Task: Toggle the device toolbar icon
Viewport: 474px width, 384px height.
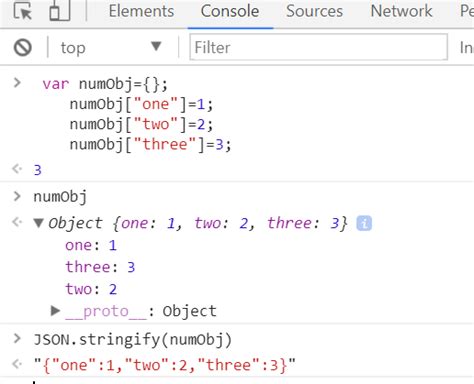Action: pos(60,10)
